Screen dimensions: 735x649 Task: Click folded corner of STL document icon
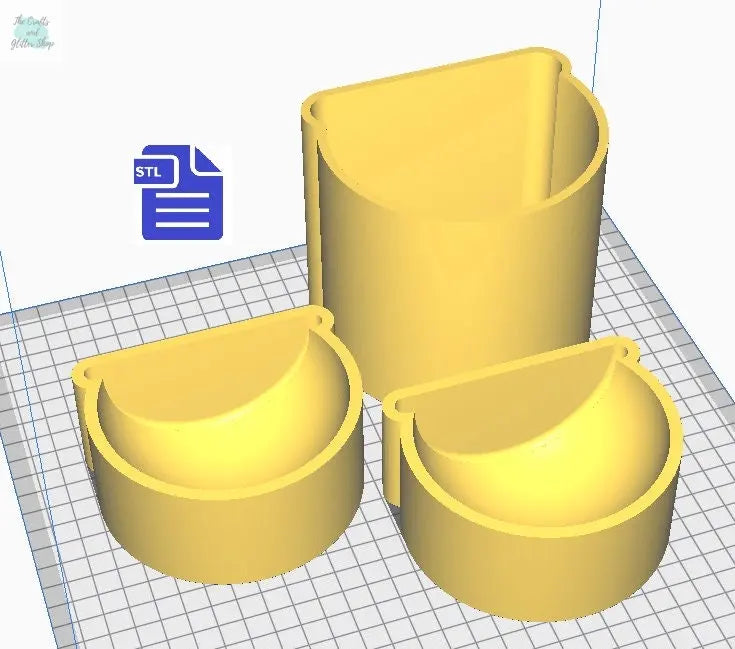207,161
